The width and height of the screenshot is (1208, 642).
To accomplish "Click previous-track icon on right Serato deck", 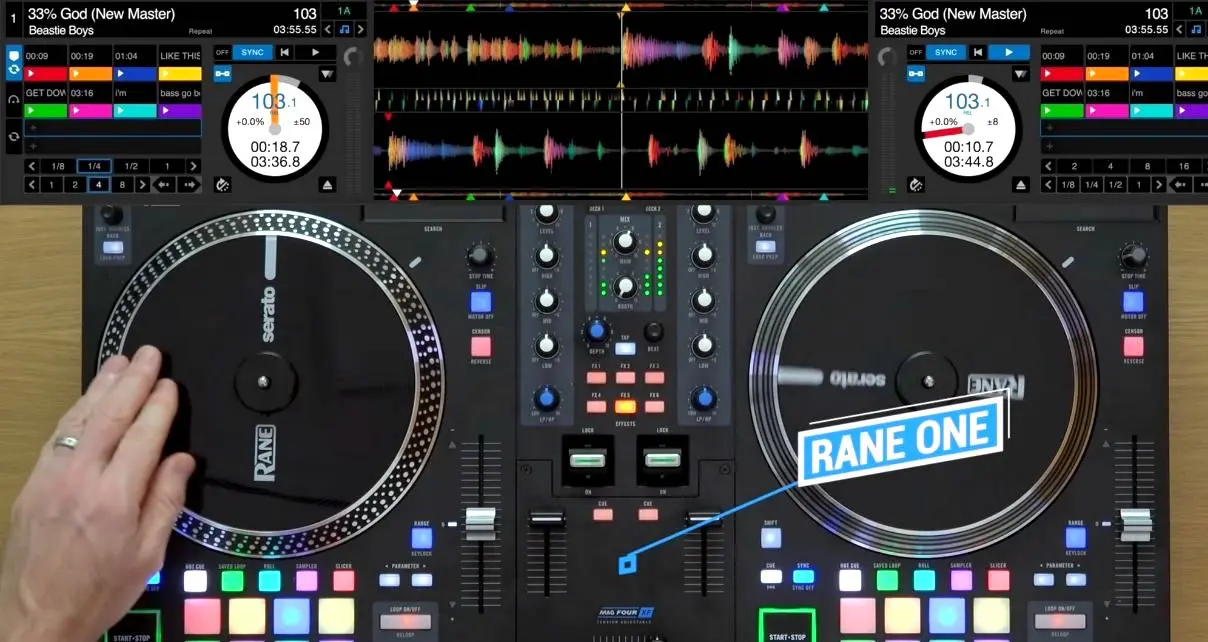I will (977, 52).
